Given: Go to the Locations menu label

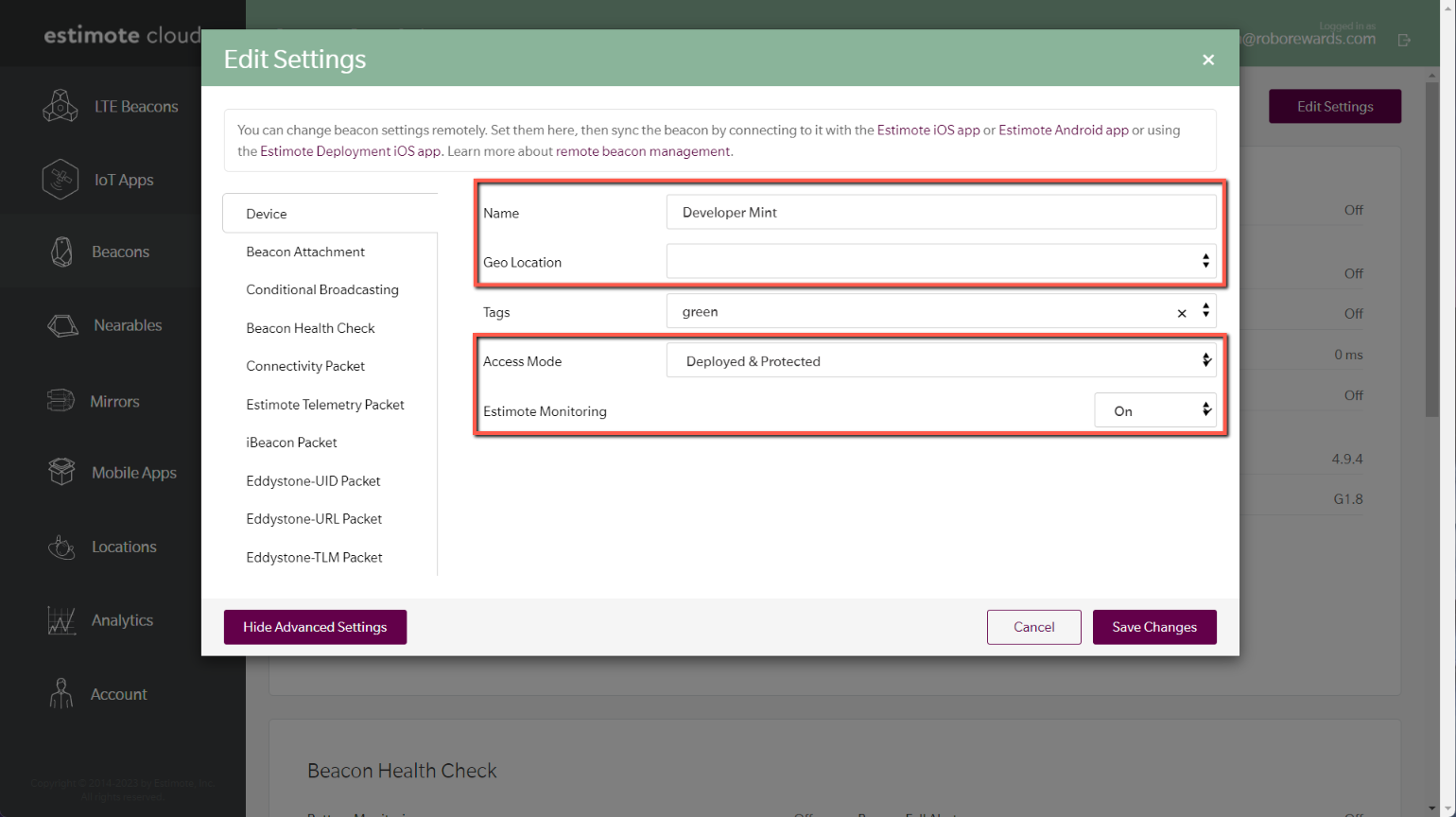Looking at the screenshot, I should coord(124,547).
